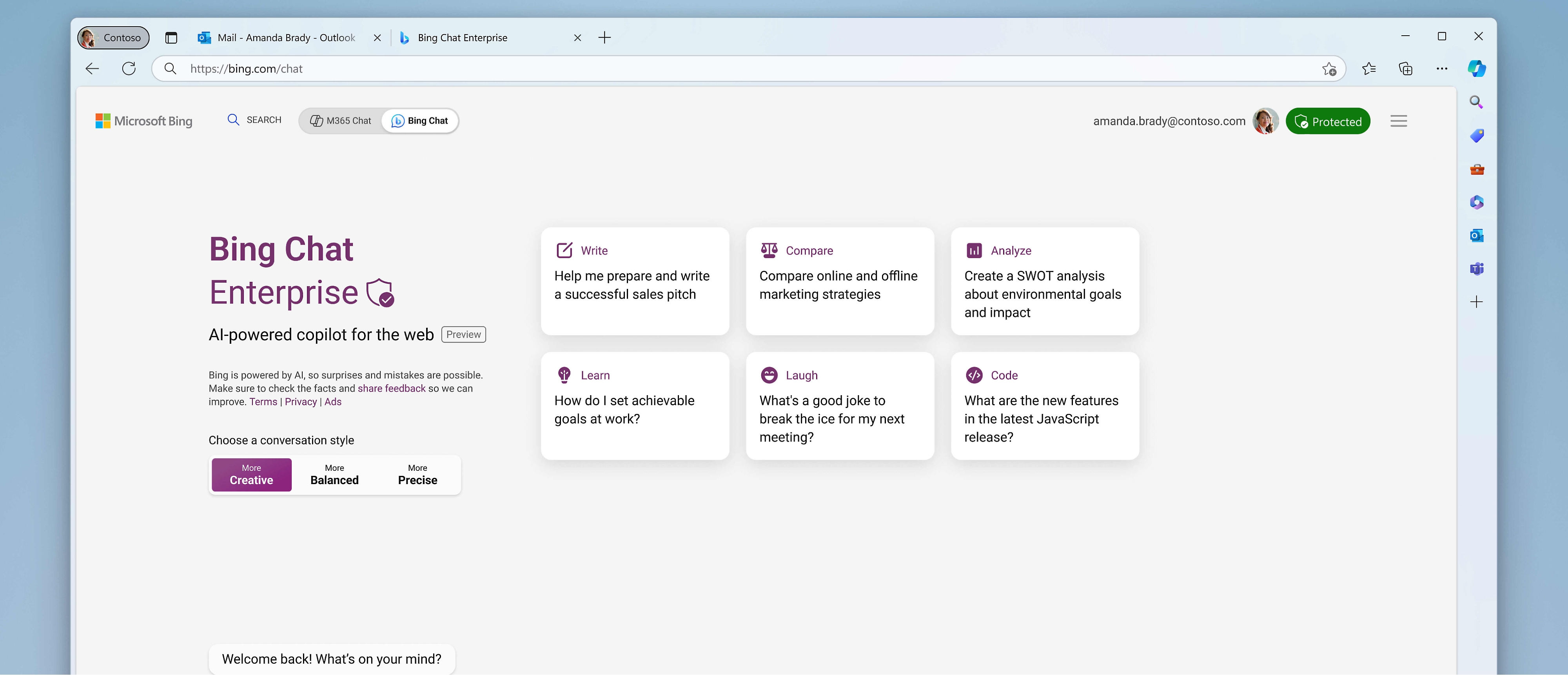Choose More Precise conversation style
This screenshot has width=1568, height=675.
(x=417, y=475)
